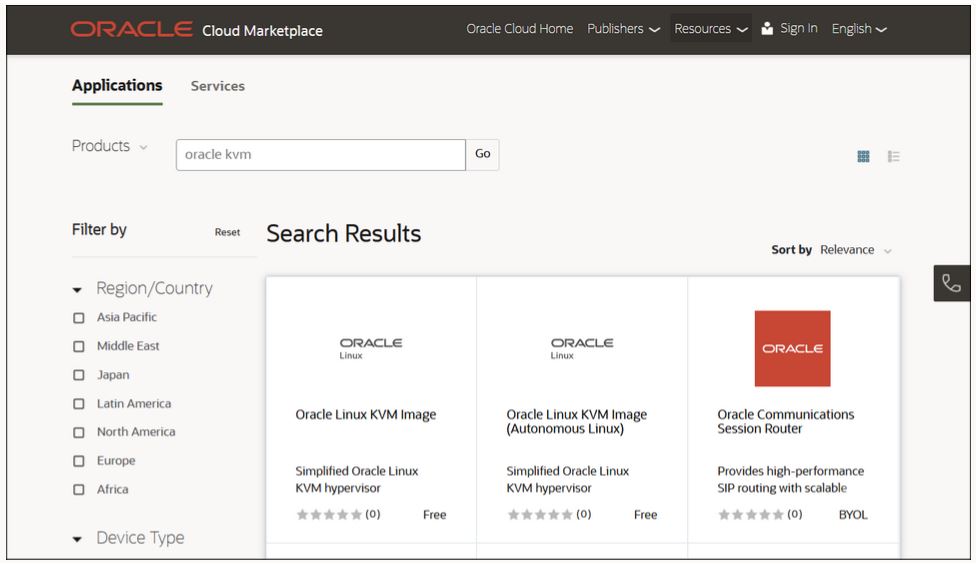Viewport: 977px width, 564px height.
Task: Click Oracle Linux logo on Autonomous Linux card
Action: tap(582, 348)
